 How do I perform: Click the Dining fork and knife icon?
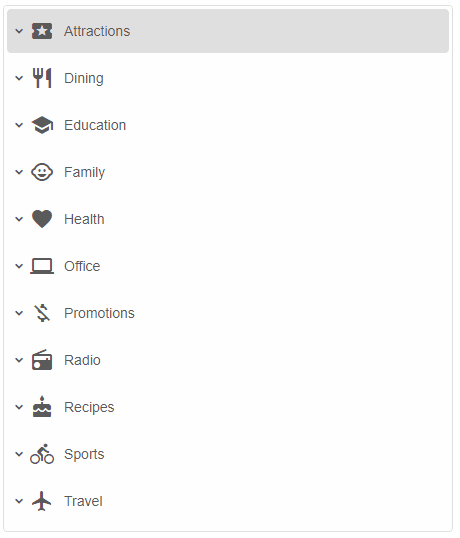pos(42,78)
